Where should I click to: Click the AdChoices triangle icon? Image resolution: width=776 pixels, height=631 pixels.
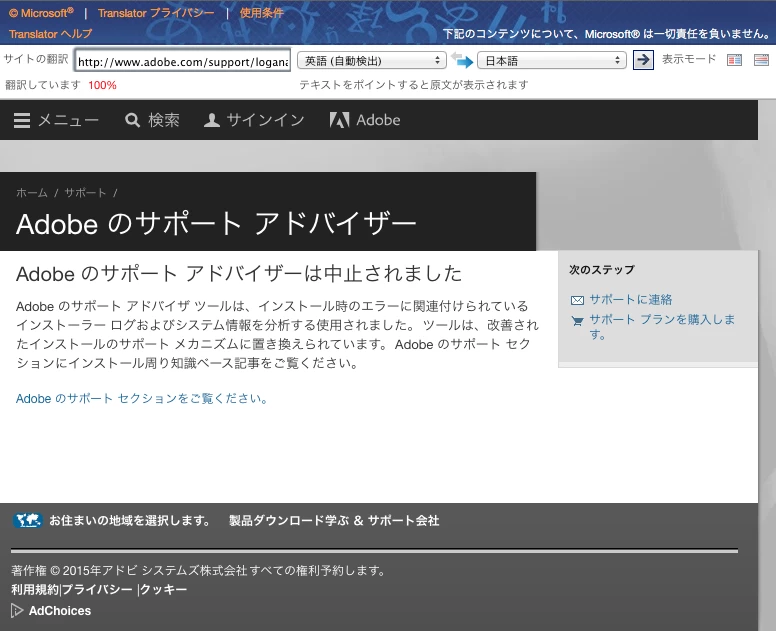pos(17,611)
